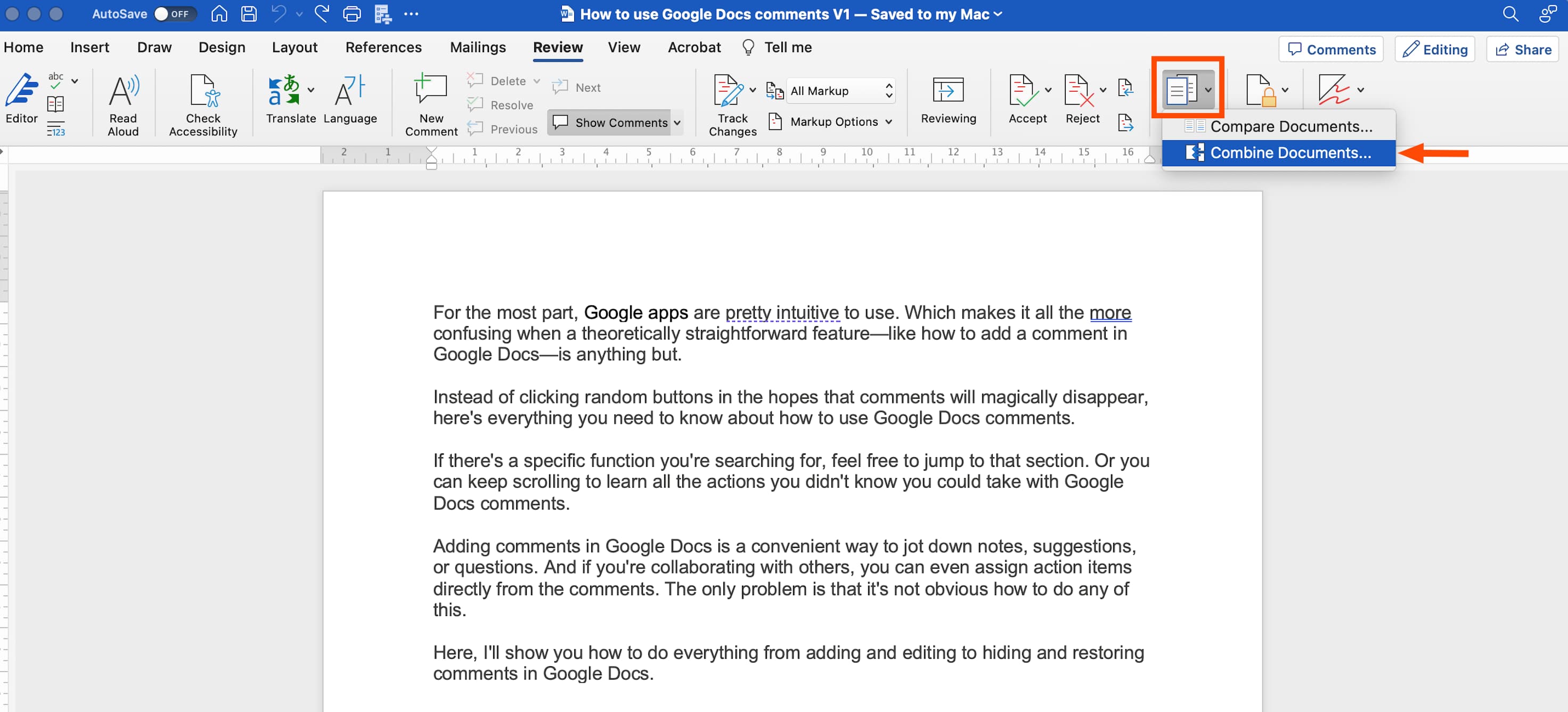Open the References tab
This screenshot has height=712, width=1568.
coord(383,47)
